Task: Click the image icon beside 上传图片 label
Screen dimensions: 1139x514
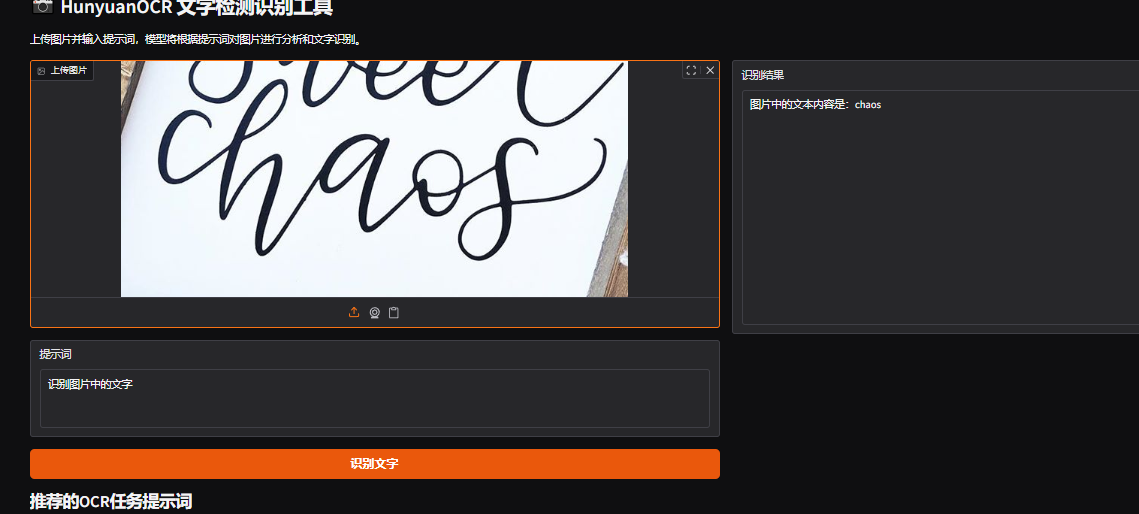Action: 42,72
